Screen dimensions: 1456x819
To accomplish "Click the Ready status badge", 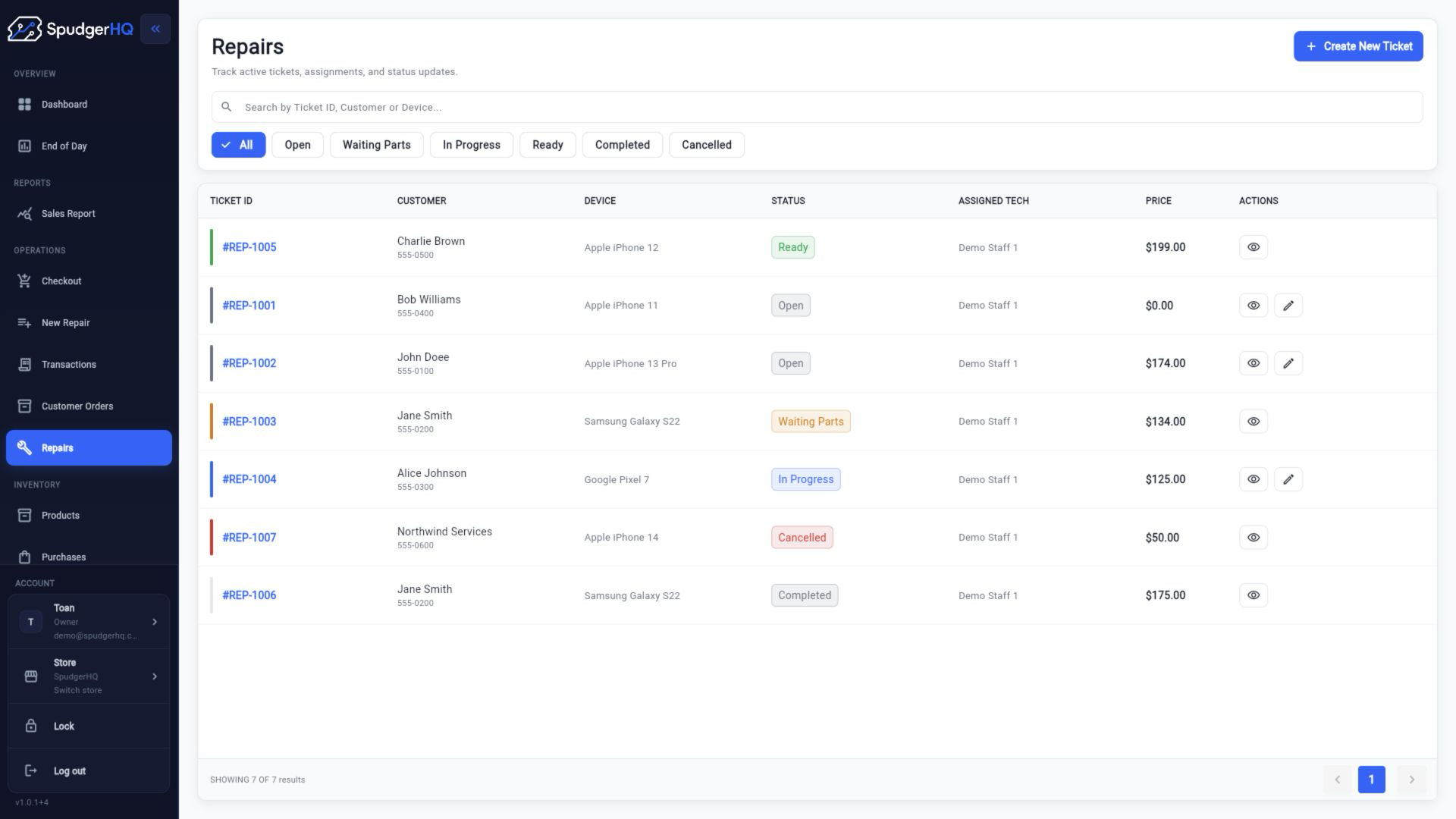I will 792,247.
